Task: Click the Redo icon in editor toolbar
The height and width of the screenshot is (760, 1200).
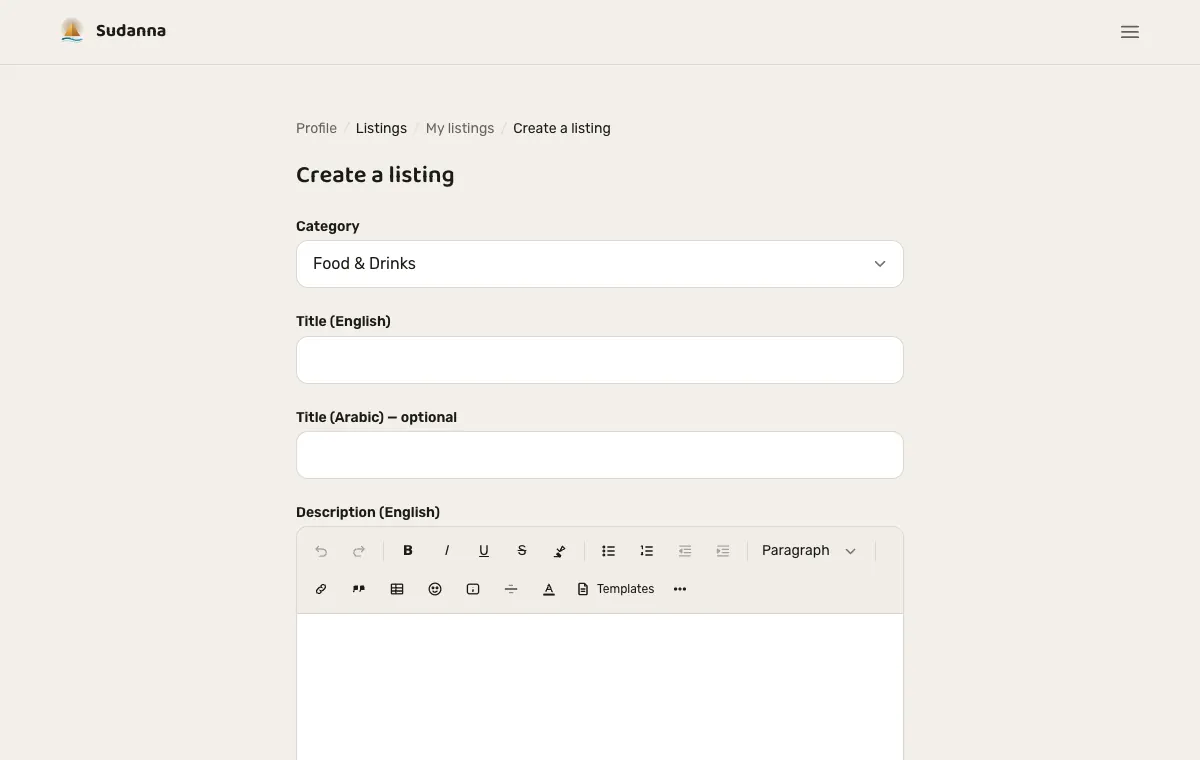Action: point(359,551)
